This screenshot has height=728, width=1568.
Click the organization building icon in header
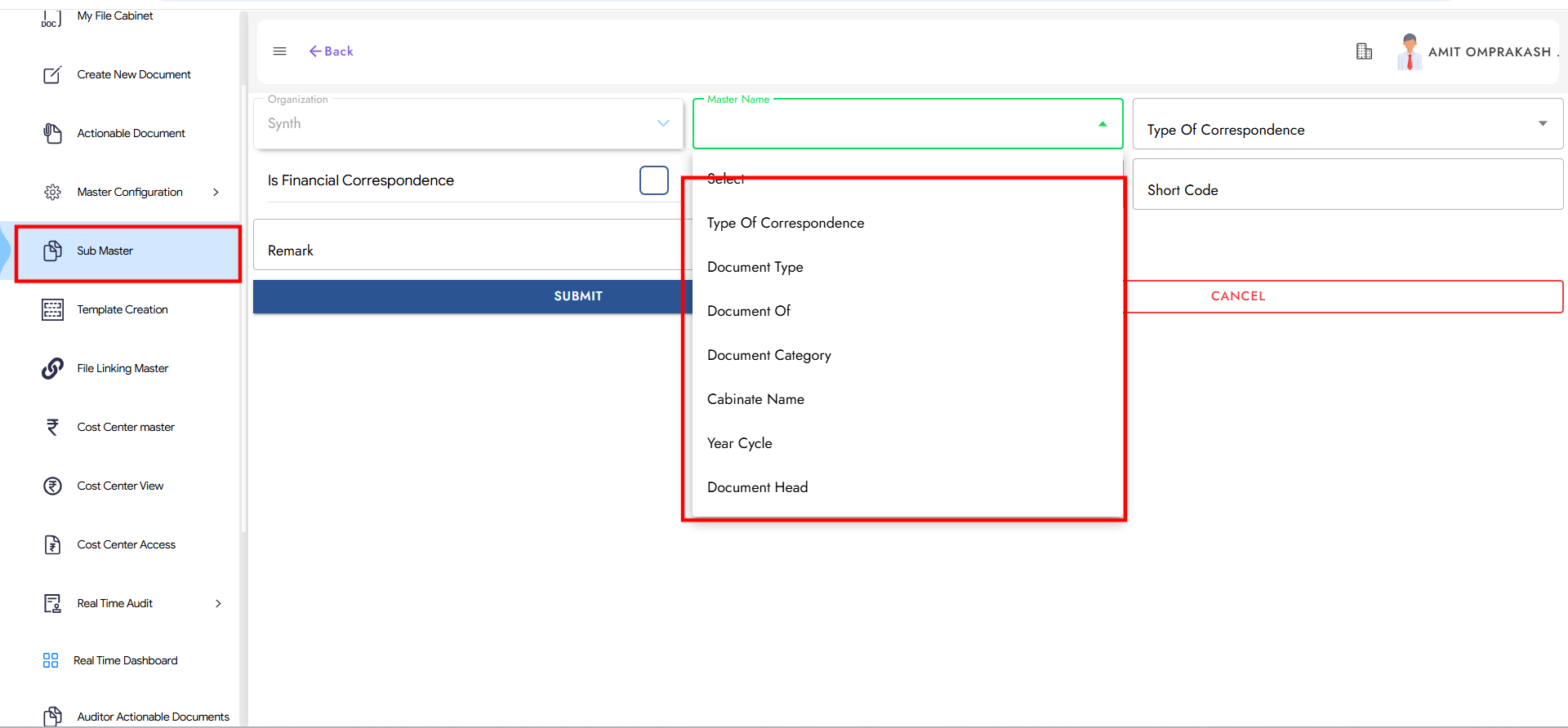click(x=1364, y=51)
